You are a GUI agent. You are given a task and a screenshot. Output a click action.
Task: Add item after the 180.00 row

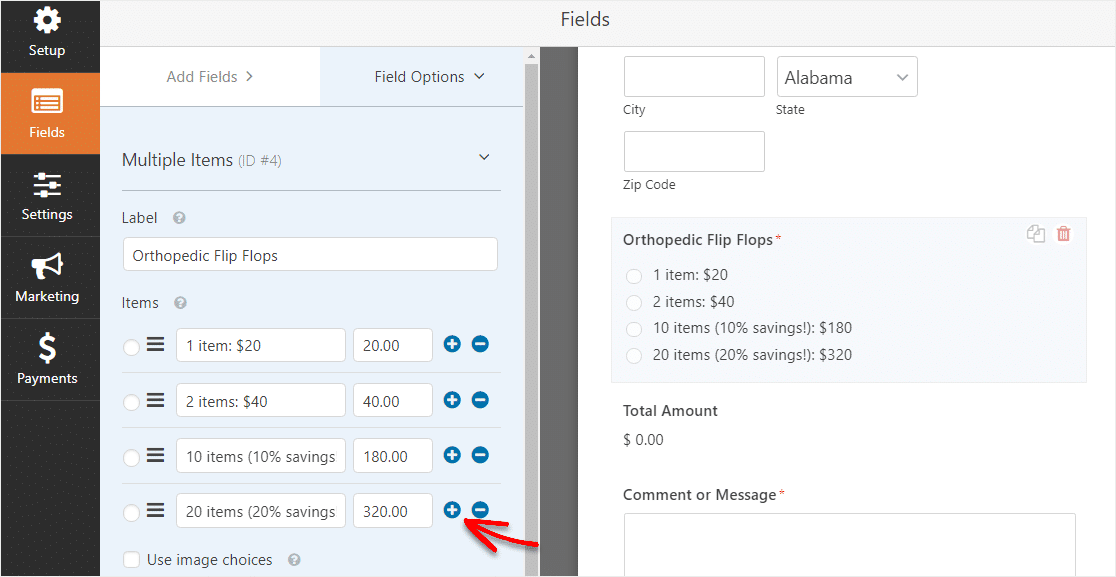[452, 455]
